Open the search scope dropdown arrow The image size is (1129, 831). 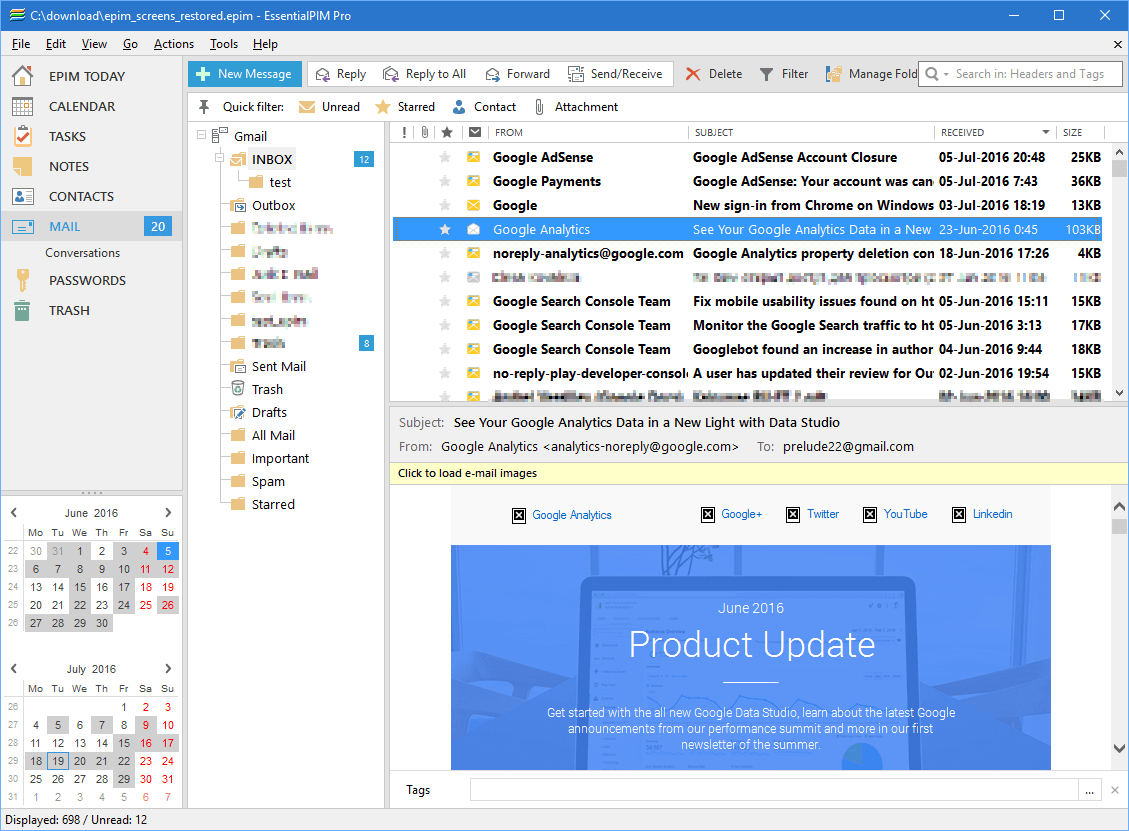tap(946, 74)
